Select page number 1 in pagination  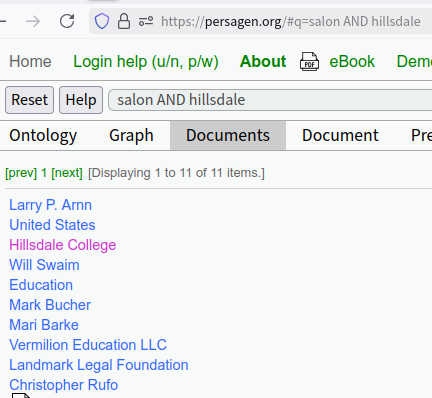[44, 173]
